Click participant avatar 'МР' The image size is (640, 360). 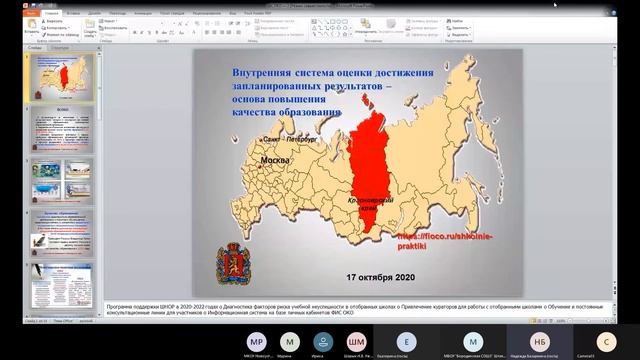[x=256, y=342]
